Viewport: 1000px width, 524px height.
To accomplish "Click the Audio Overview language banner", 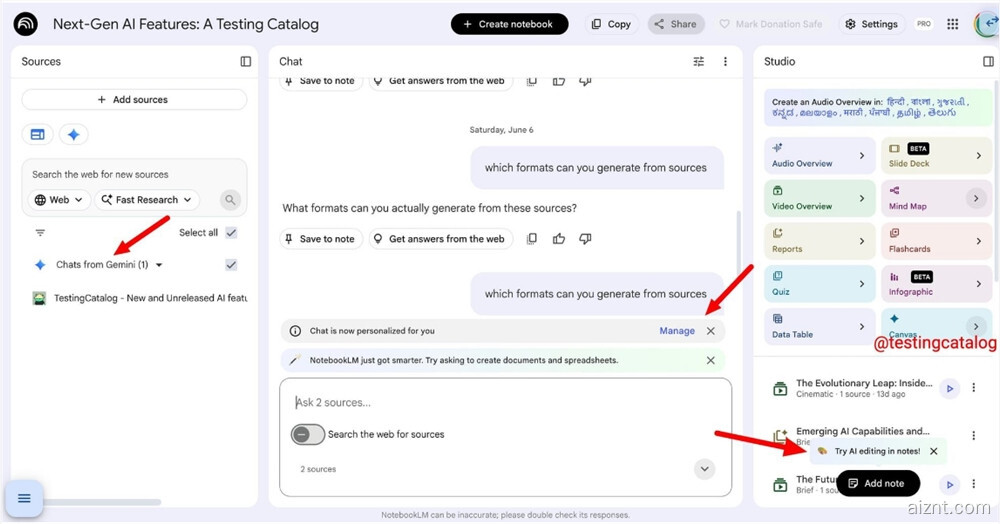I will (878, 107).
